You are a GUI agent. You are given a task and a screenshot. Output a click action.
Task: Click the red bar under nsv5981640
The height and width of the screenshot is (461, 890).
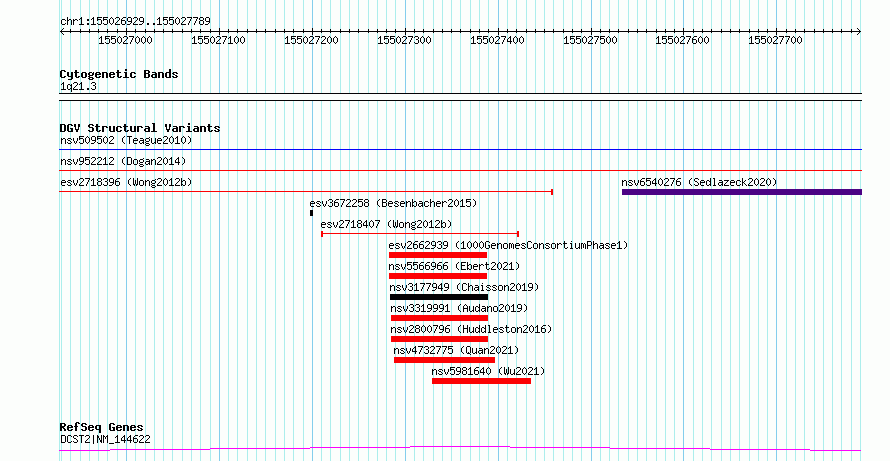(x=481, y=381)
